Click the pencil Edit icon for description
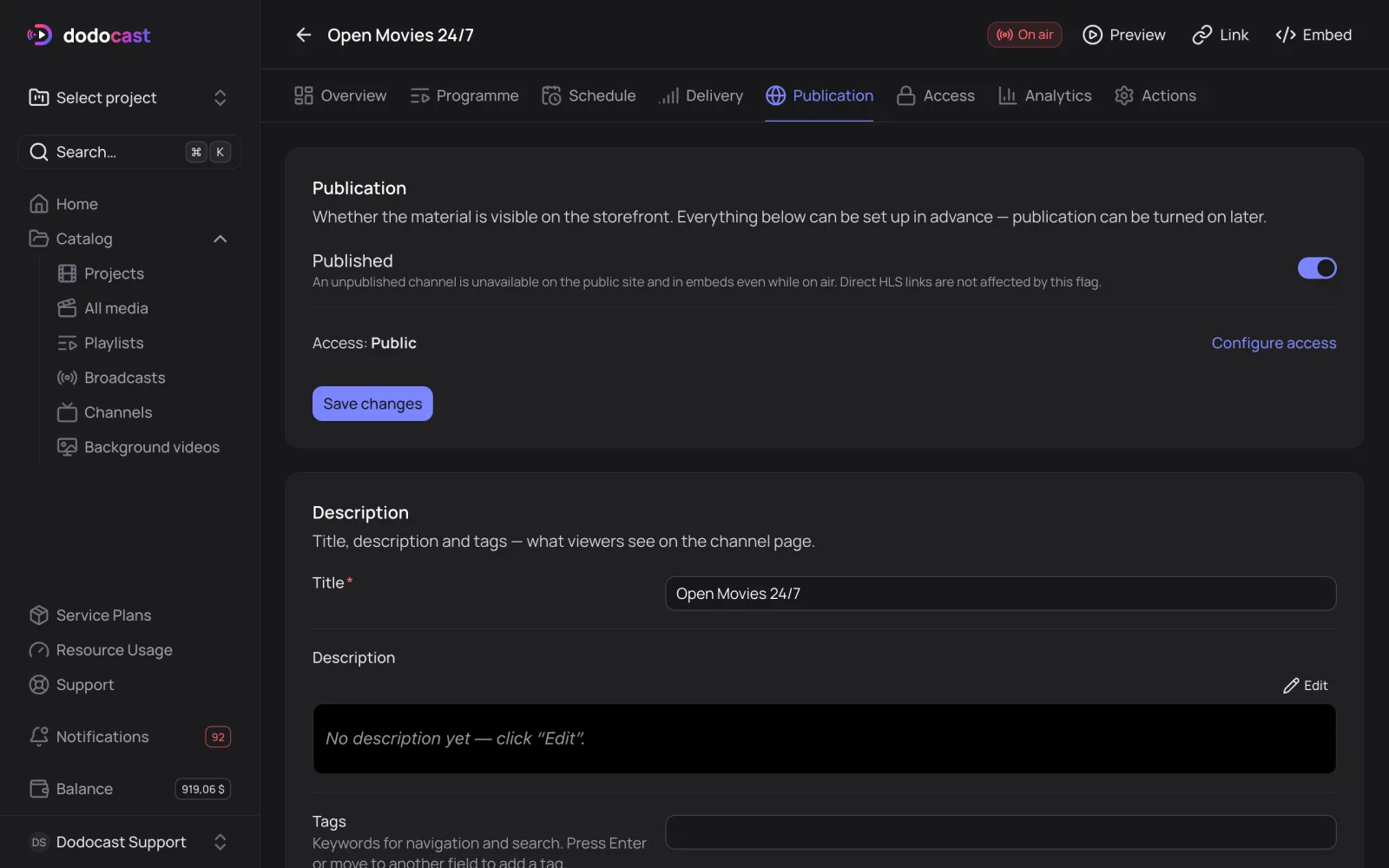Viewport: 1389px width, 868px height. pyautogui.click(x=1291, y=686)
